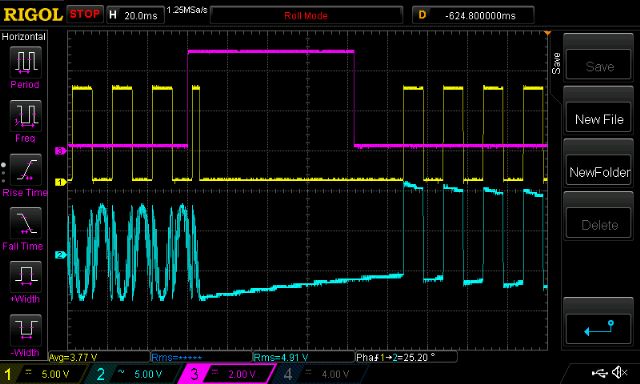This screenshot has width=640, height=384.
Task: Select the +Width measurement icon
Action: click(x=25, y=276)
